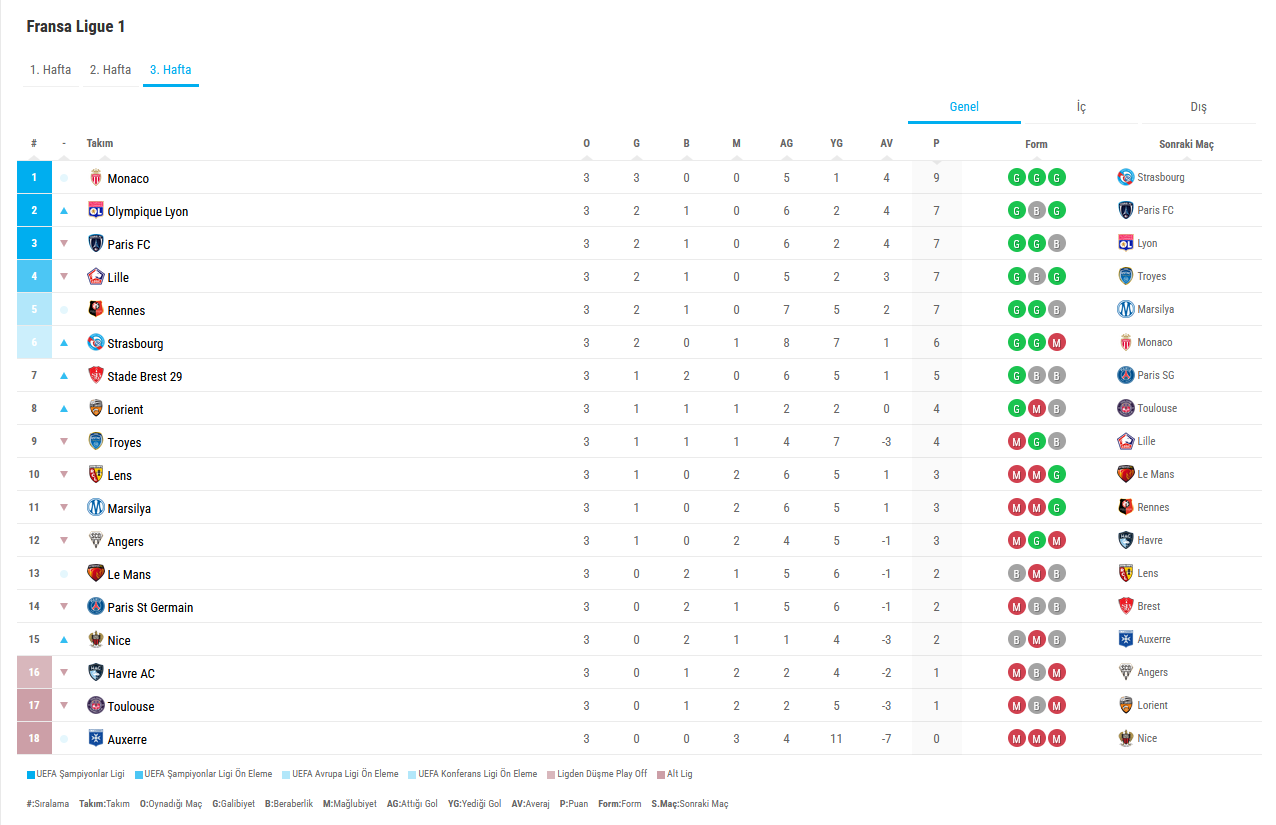The height and width of the screenshot is (825, 1276).
Task: Click first form circle in Monaco row
Action: tap(1016, 178)
